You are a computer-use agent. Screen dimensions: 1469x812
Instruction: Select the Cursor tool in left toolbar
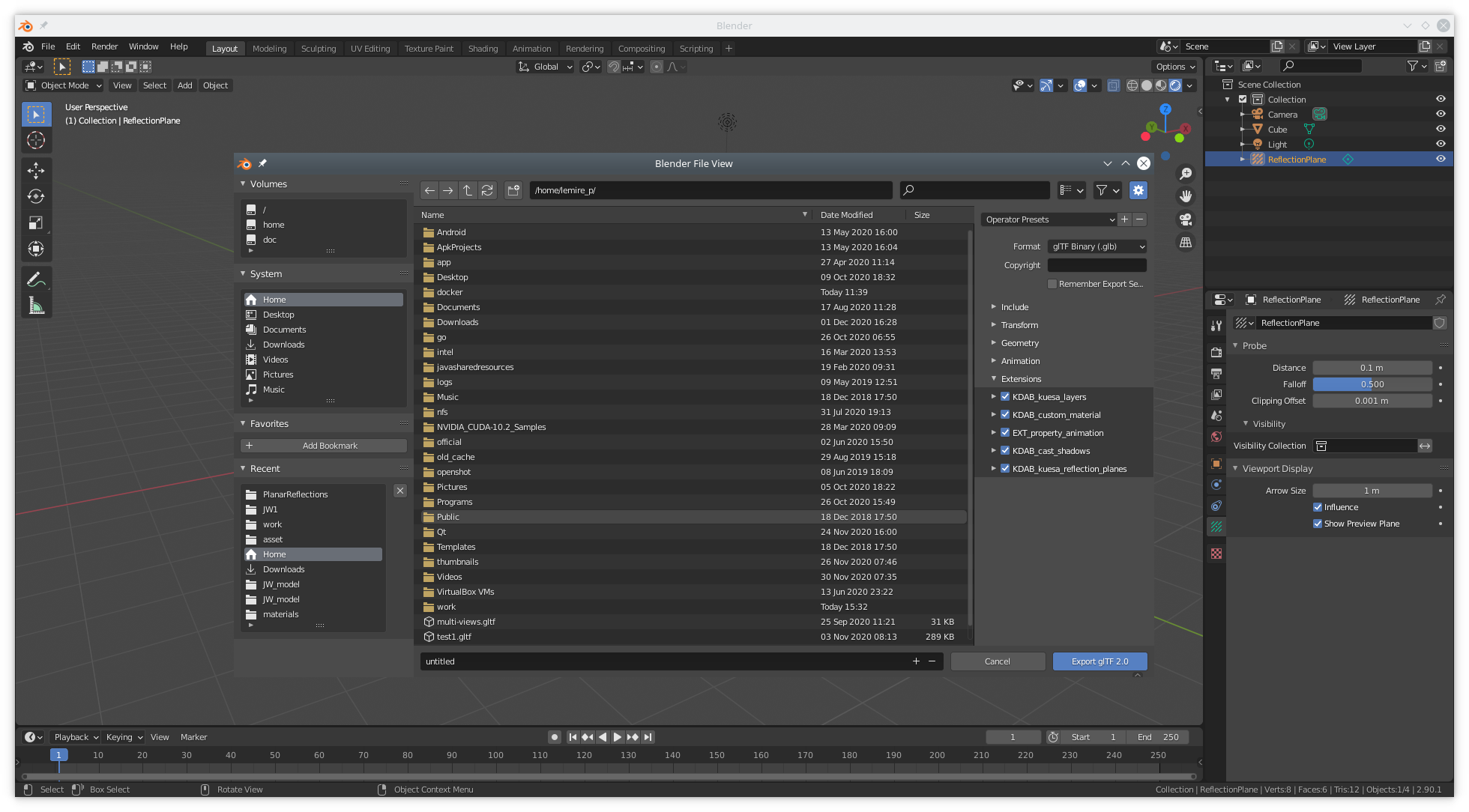tap(36, 141)
